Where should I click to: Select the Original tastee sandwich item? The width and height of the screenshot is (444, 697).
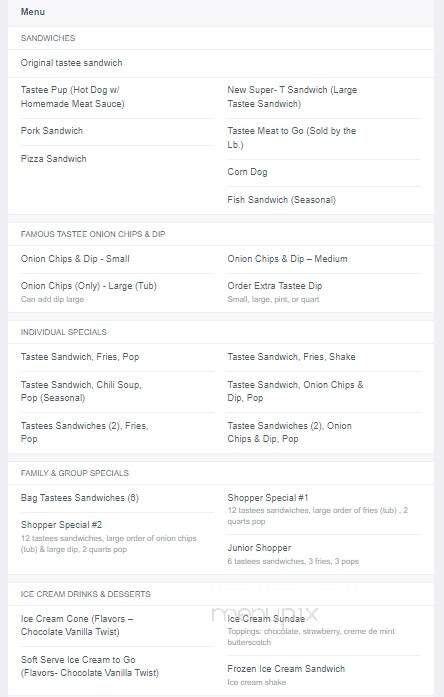coord(71,63)
